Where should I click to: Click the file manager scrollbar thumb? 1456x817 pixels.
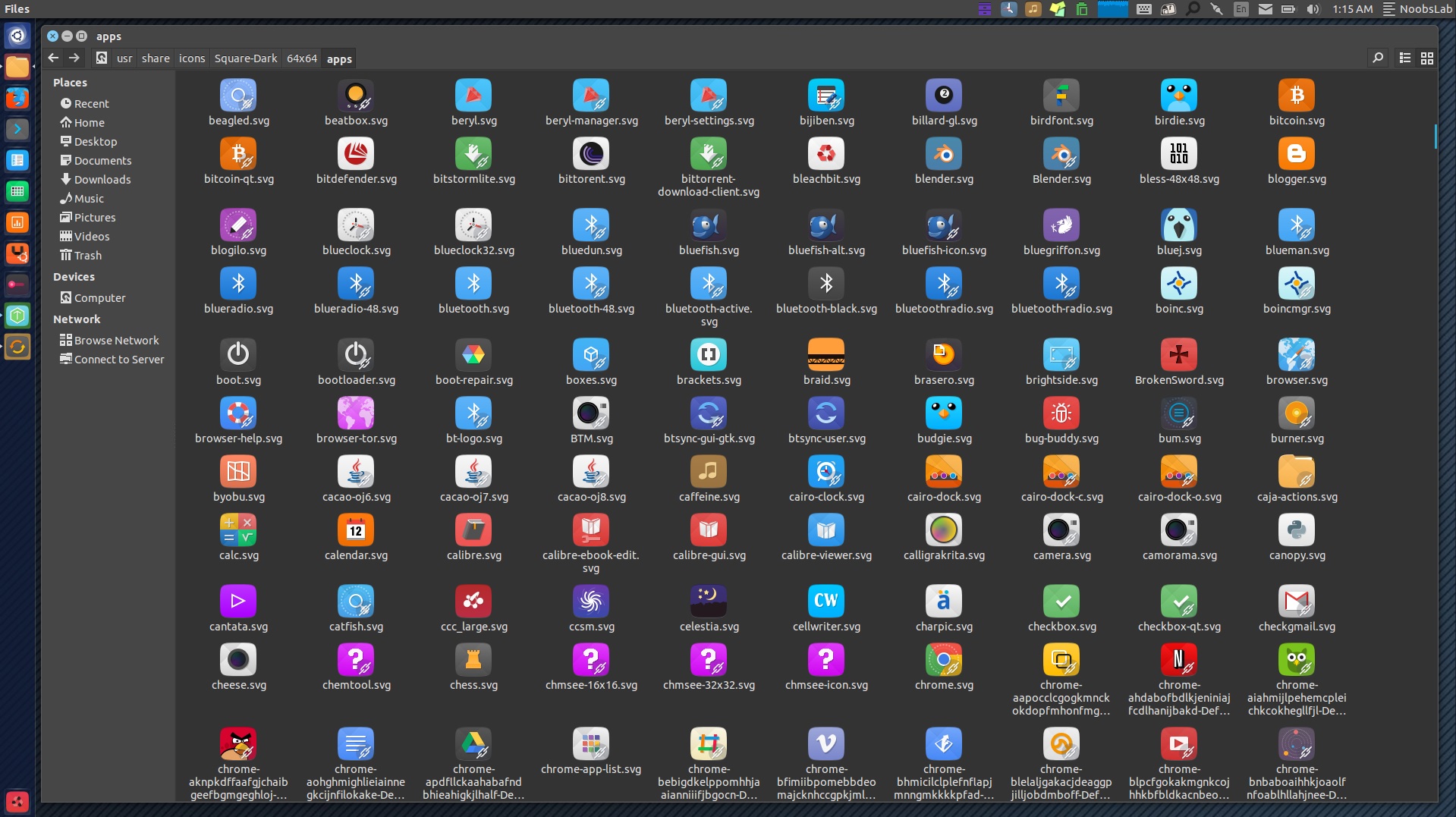[1436, 136]
